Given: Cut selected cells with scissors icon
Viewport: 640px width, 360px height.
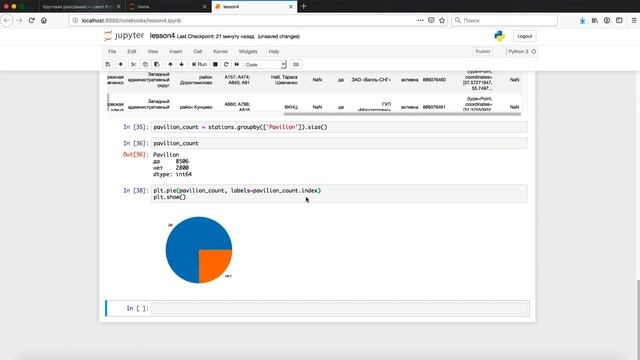Looking at the screenshot, I should click(133, 64).
